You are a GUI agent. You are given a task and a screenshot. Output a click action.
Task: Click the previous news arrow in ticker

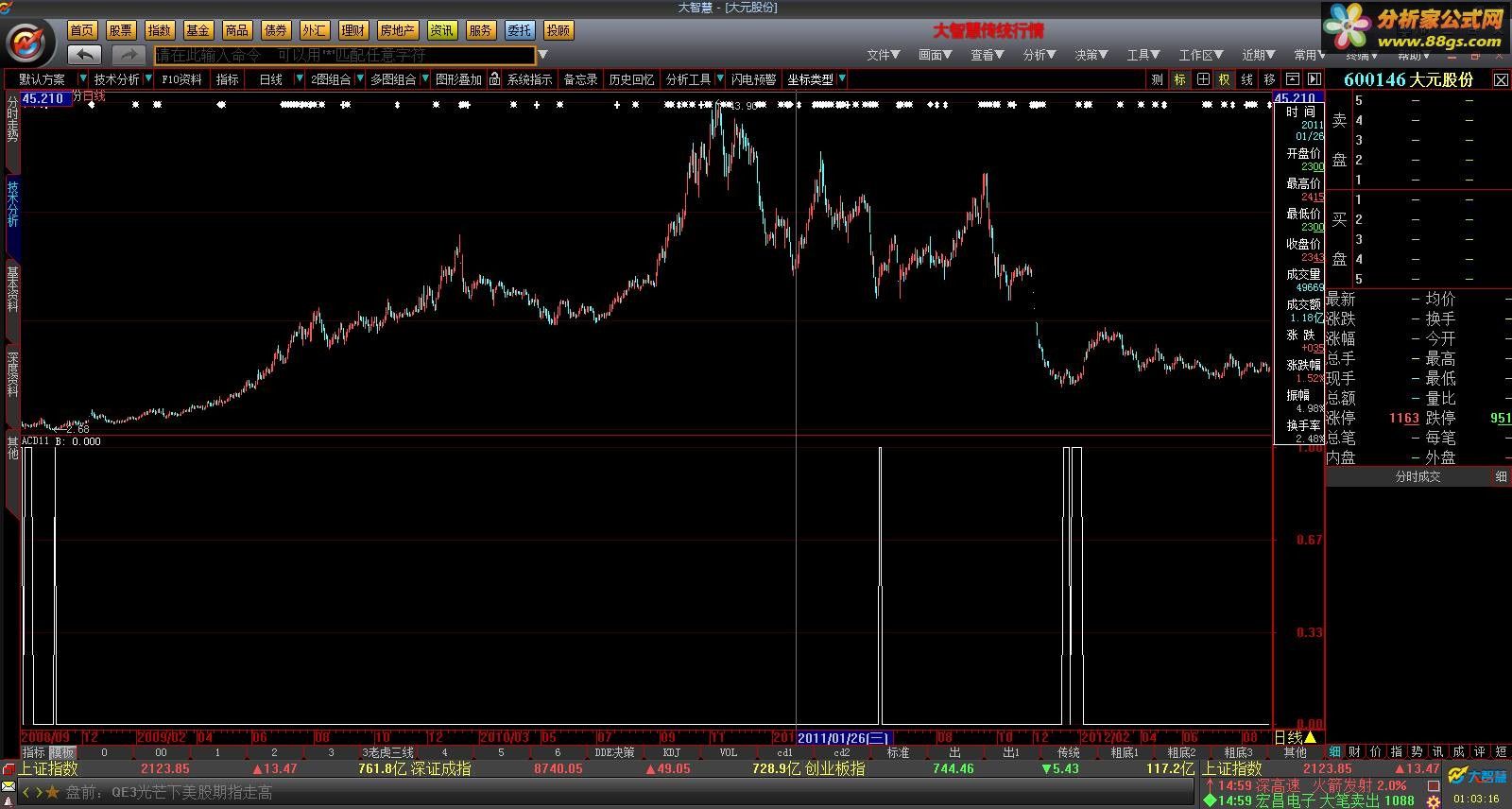click(x=26, y=792)
